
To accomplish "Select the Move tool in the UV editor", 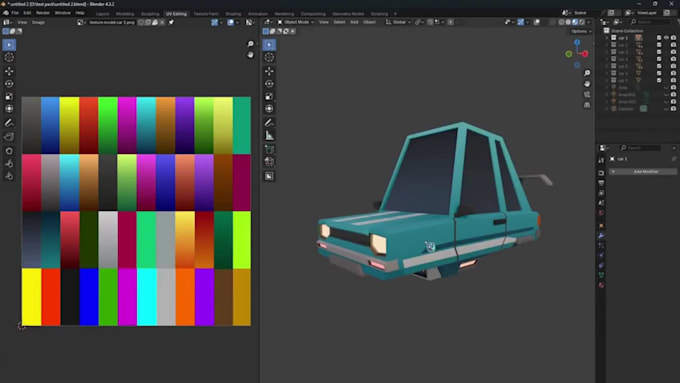I will coord(9,71).
